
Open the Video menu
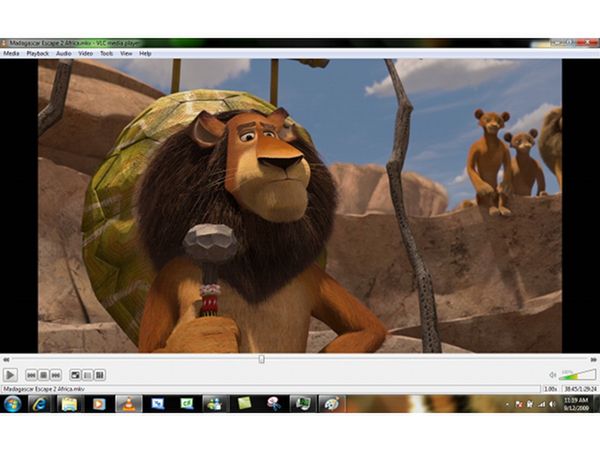point(86,54)
